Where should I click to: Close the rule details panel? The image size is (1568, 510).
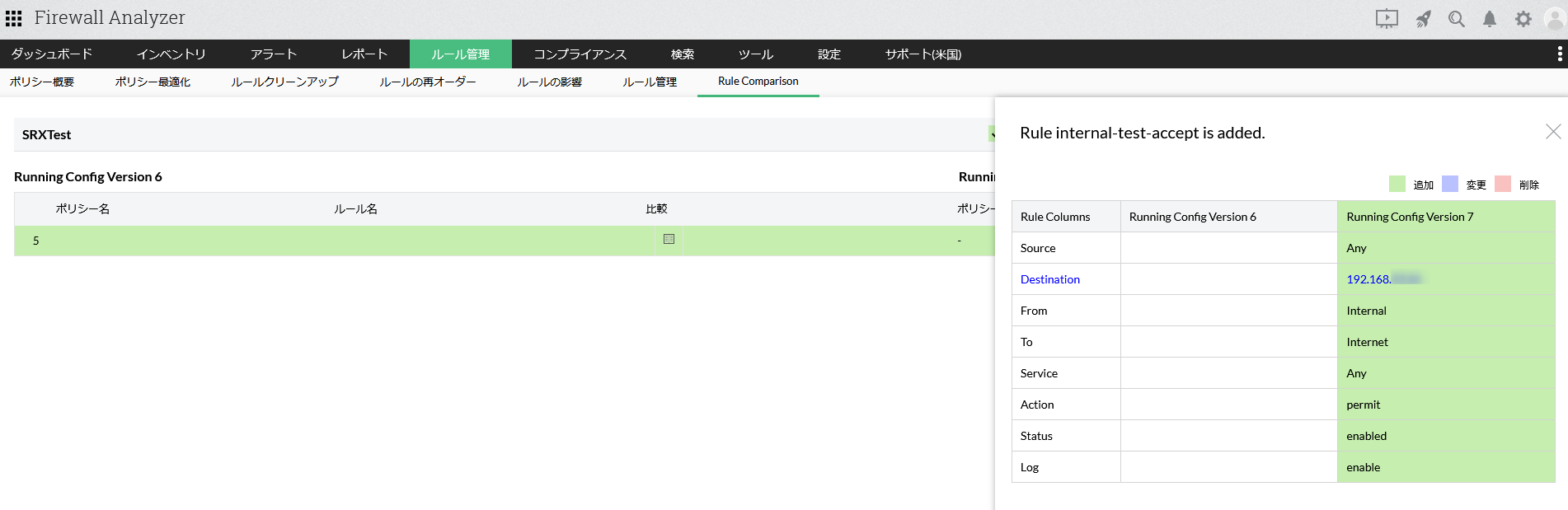tap(1553, 132)
